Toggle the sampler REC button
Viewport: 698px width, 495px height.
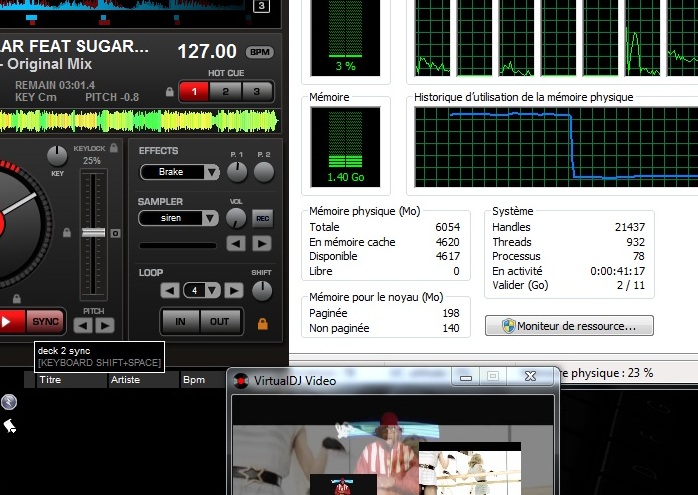263,218
